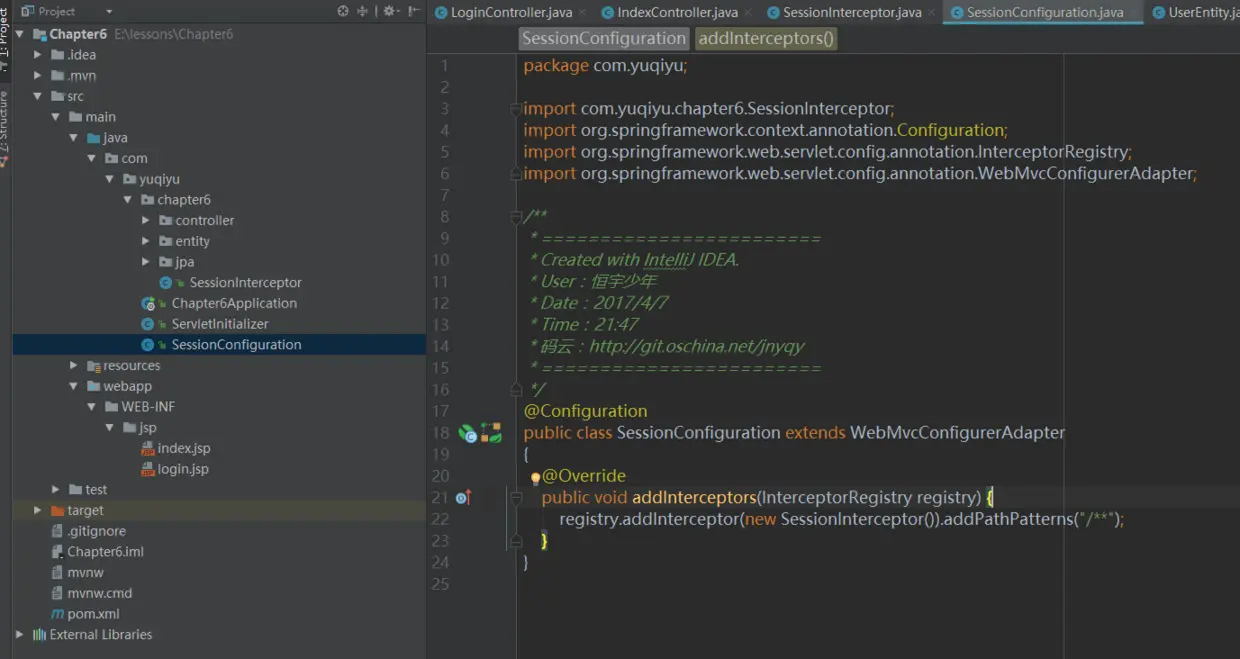Open the Project panel gear settings
This screenshot has width=1240, height=659.
[x=389, y=11]
